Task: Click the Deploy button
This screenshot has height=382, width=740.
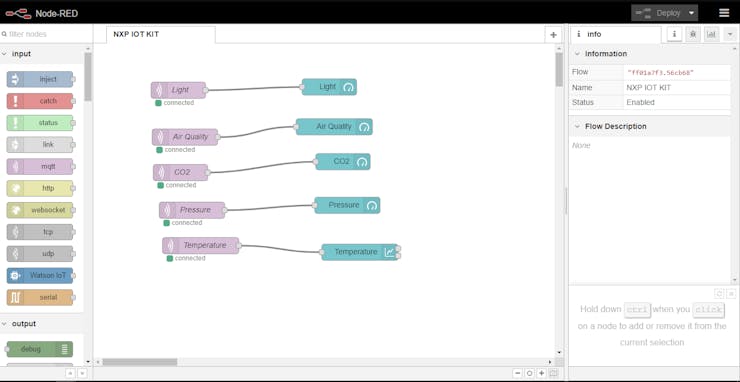Action: pyautogui.click(x=658, y=13)
